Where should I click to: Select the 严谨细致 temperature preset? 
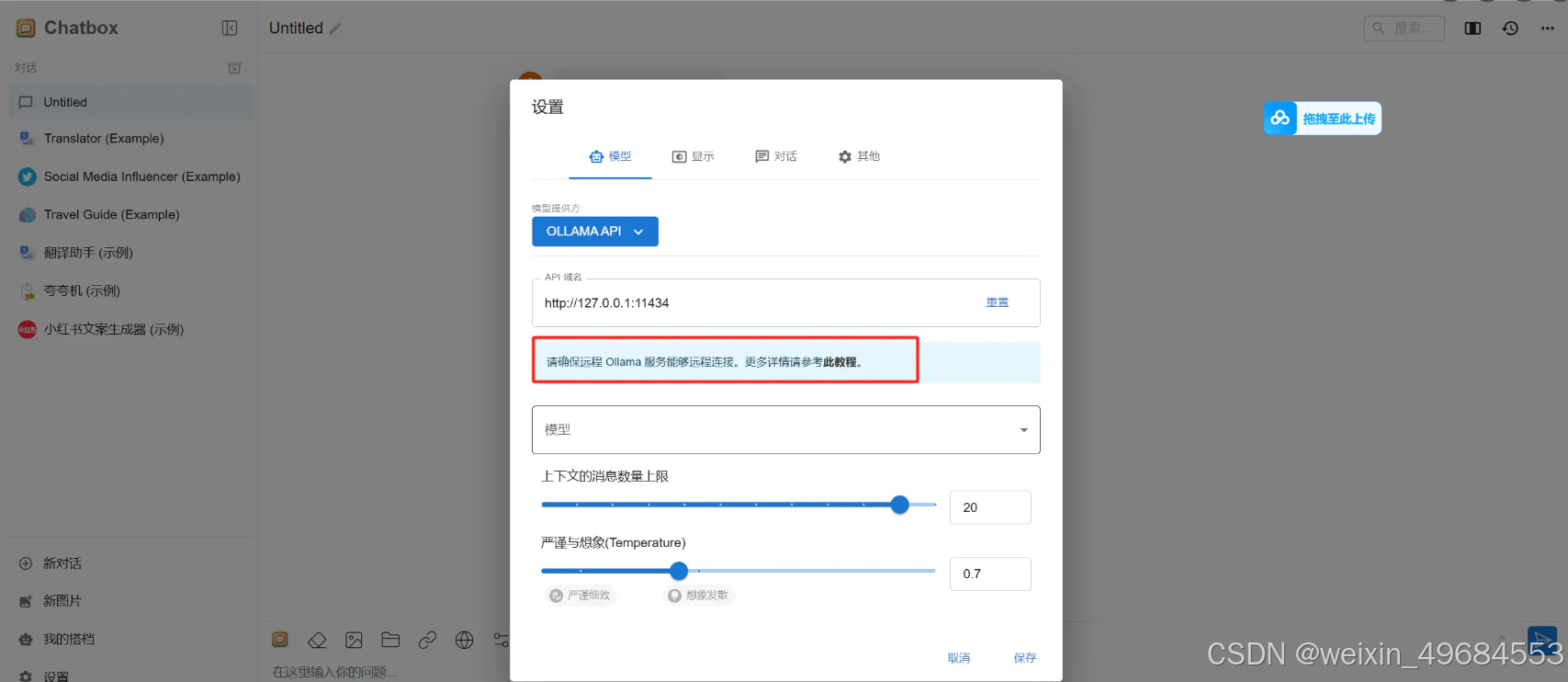tap(581, 596)
